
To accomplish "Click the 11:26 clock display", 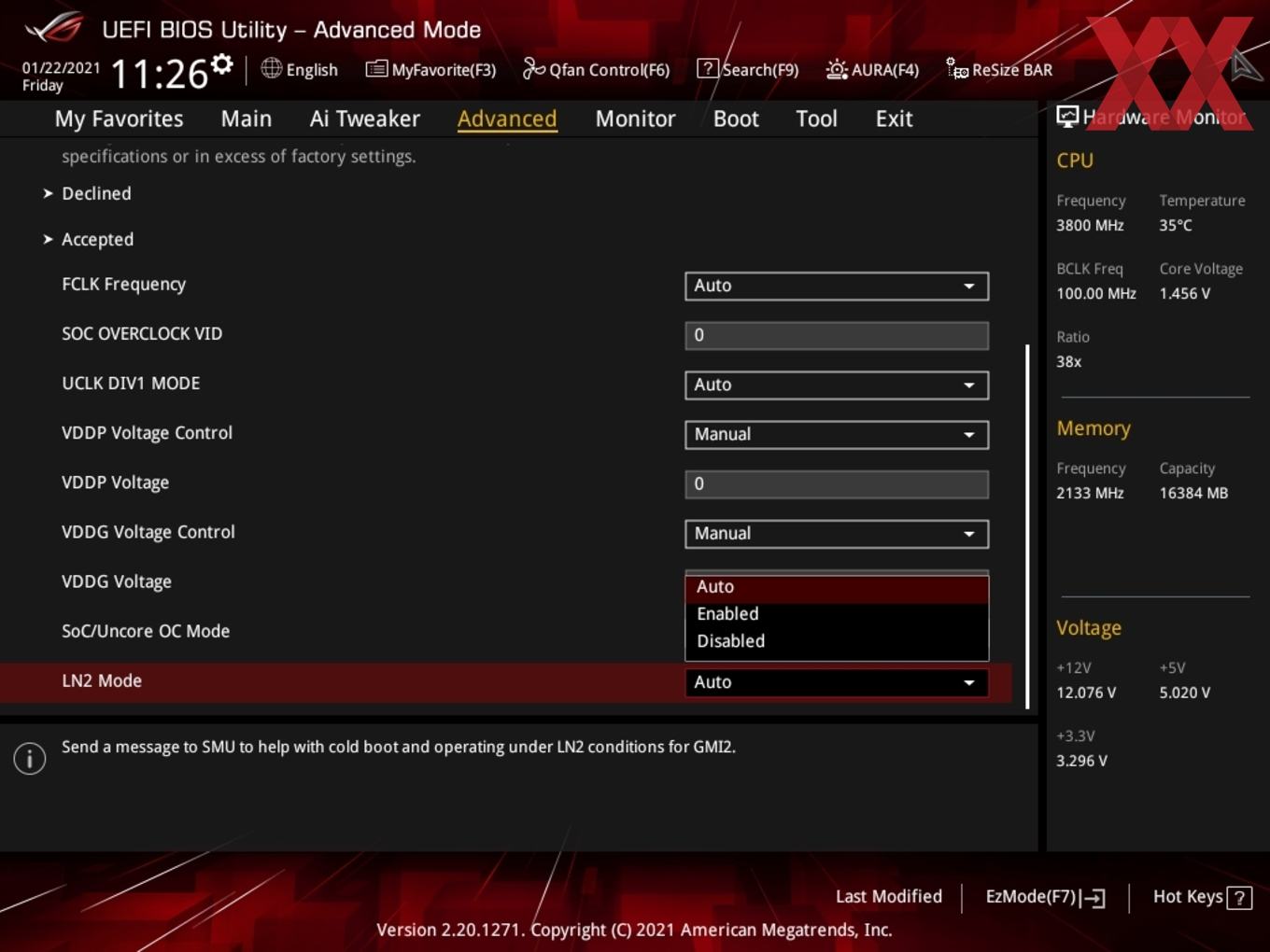I will (159, 74).
